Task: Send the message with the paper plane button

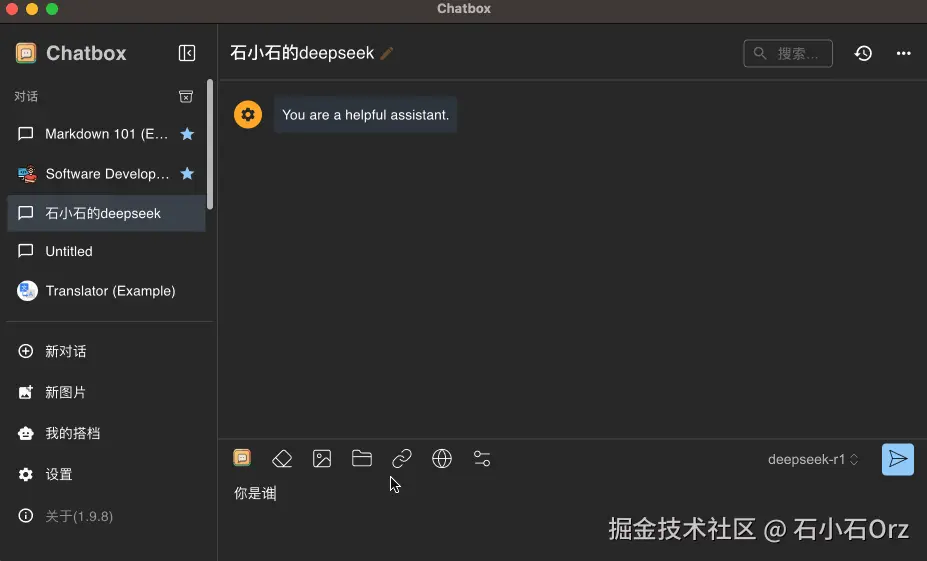Action: (897, 459)
